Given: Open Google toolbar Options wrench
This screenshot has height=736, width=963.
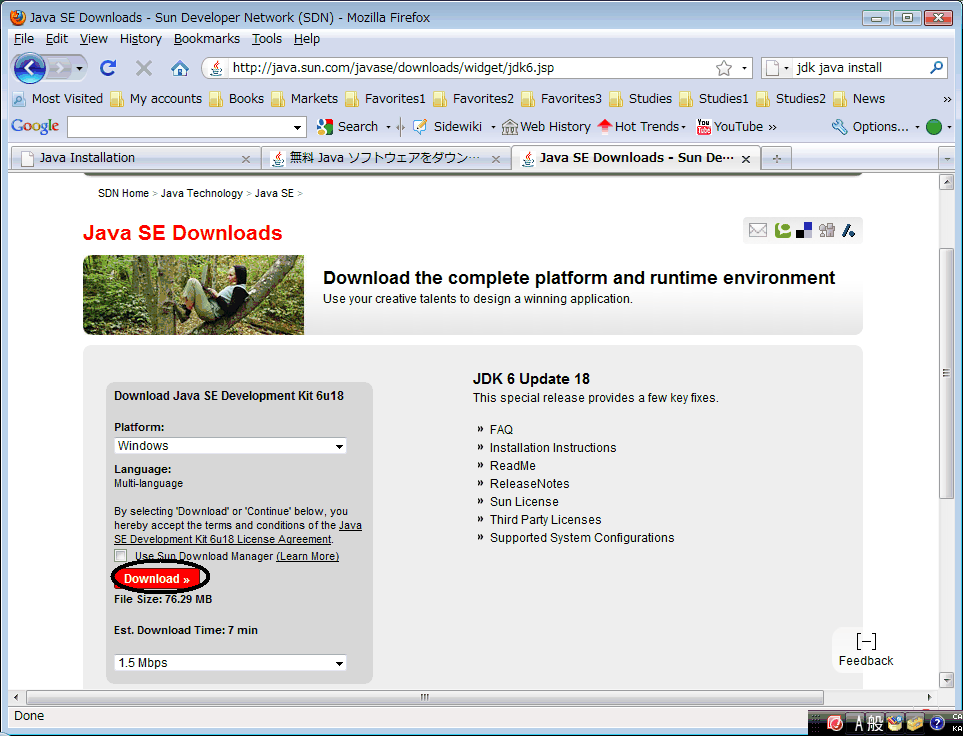Looking at the screenshot, I should [870, 127].
